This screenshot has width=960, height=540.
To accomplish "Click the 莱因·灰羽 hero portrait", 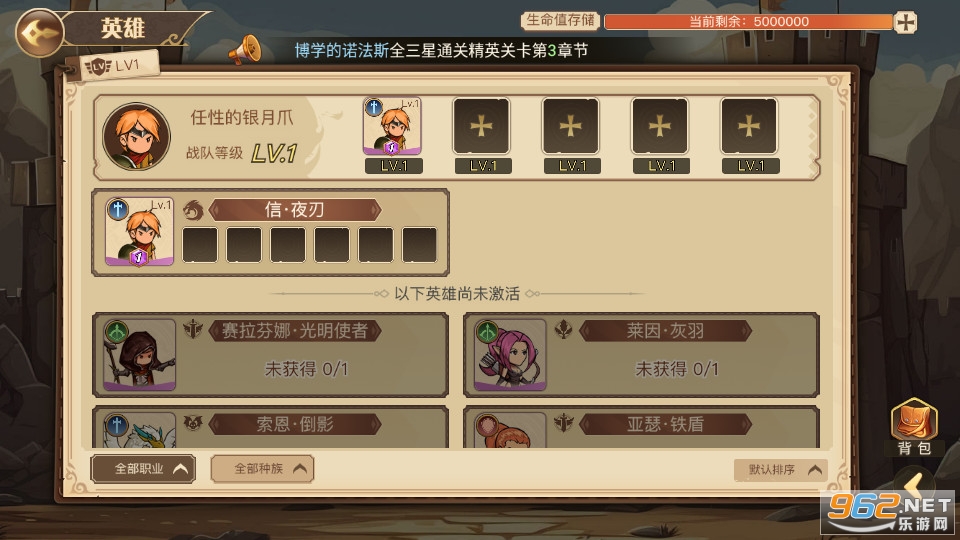I will [509, 355].
